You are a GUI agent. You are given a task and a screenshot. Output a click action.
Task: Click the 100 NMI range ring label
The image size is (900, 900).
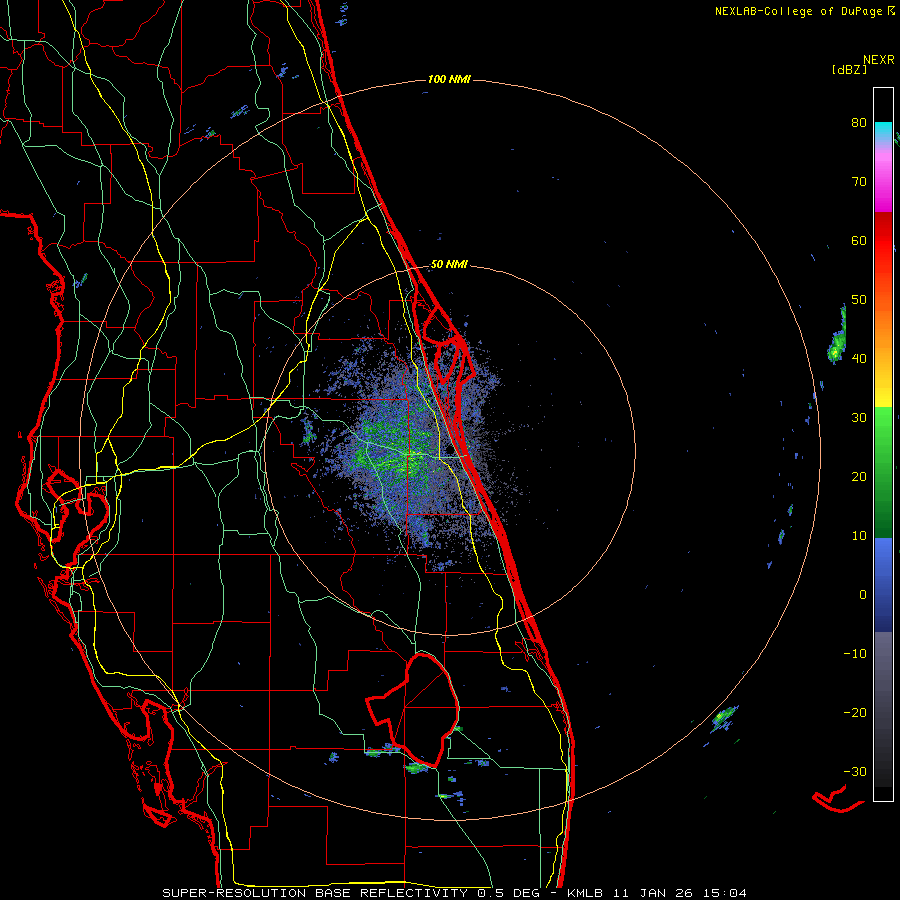449,79
